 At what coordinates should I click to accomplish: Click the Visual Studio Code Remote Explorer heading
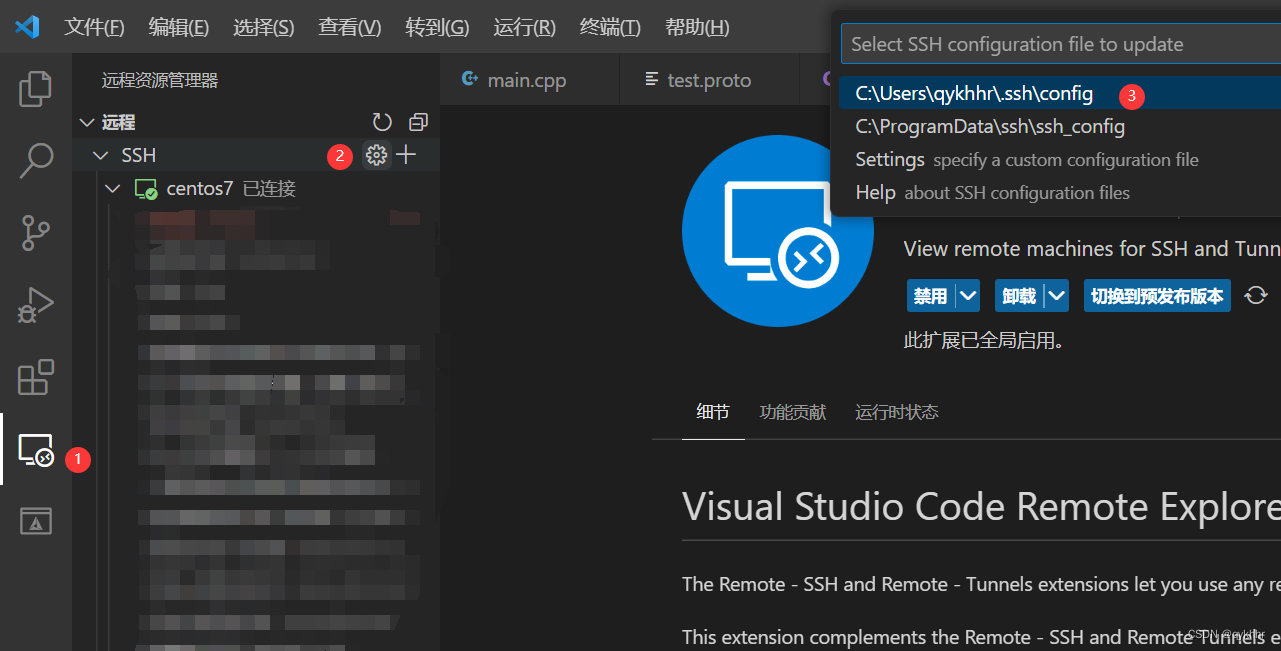(981, 507)
